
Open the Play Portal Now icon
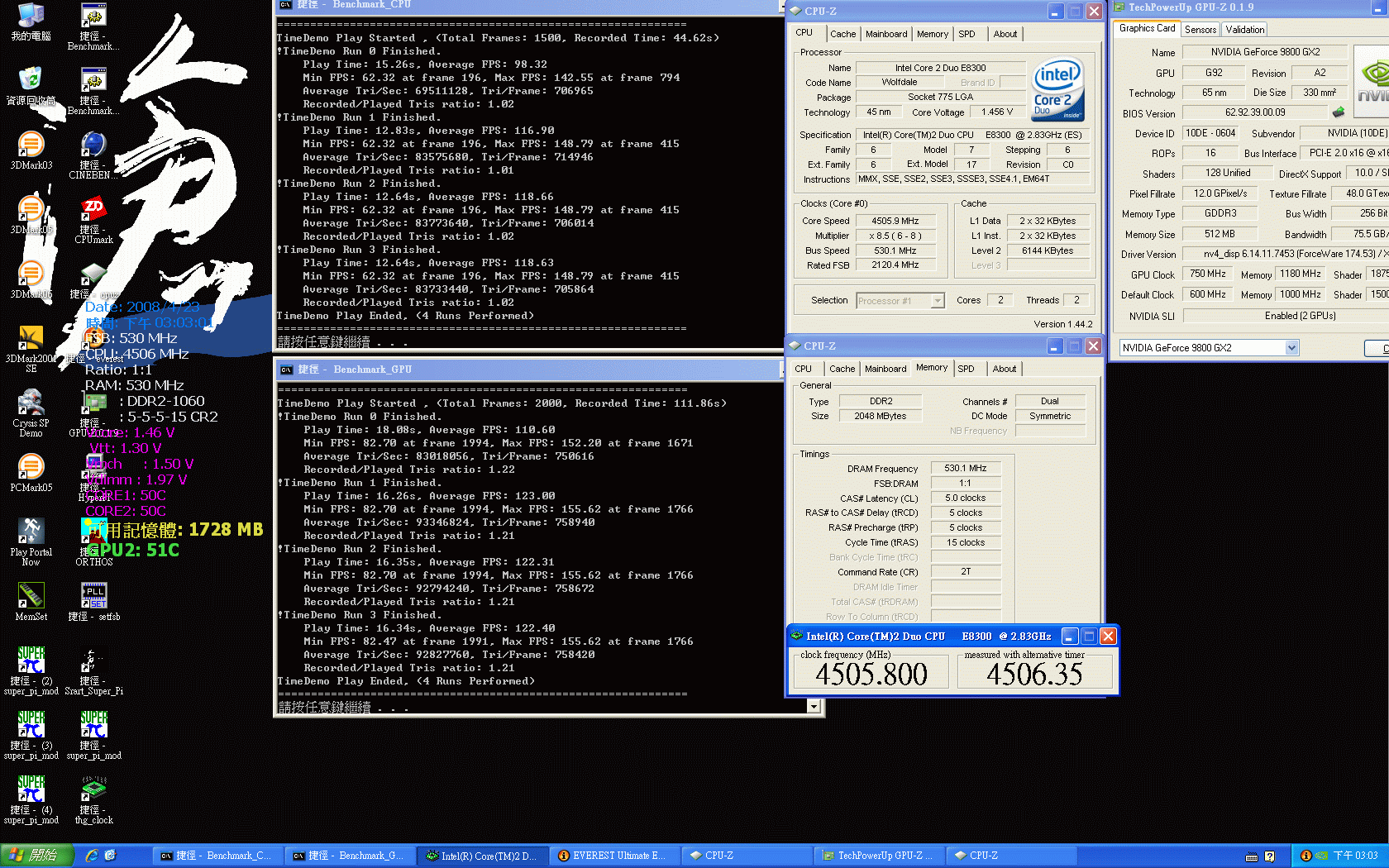(x=31, y=542)
